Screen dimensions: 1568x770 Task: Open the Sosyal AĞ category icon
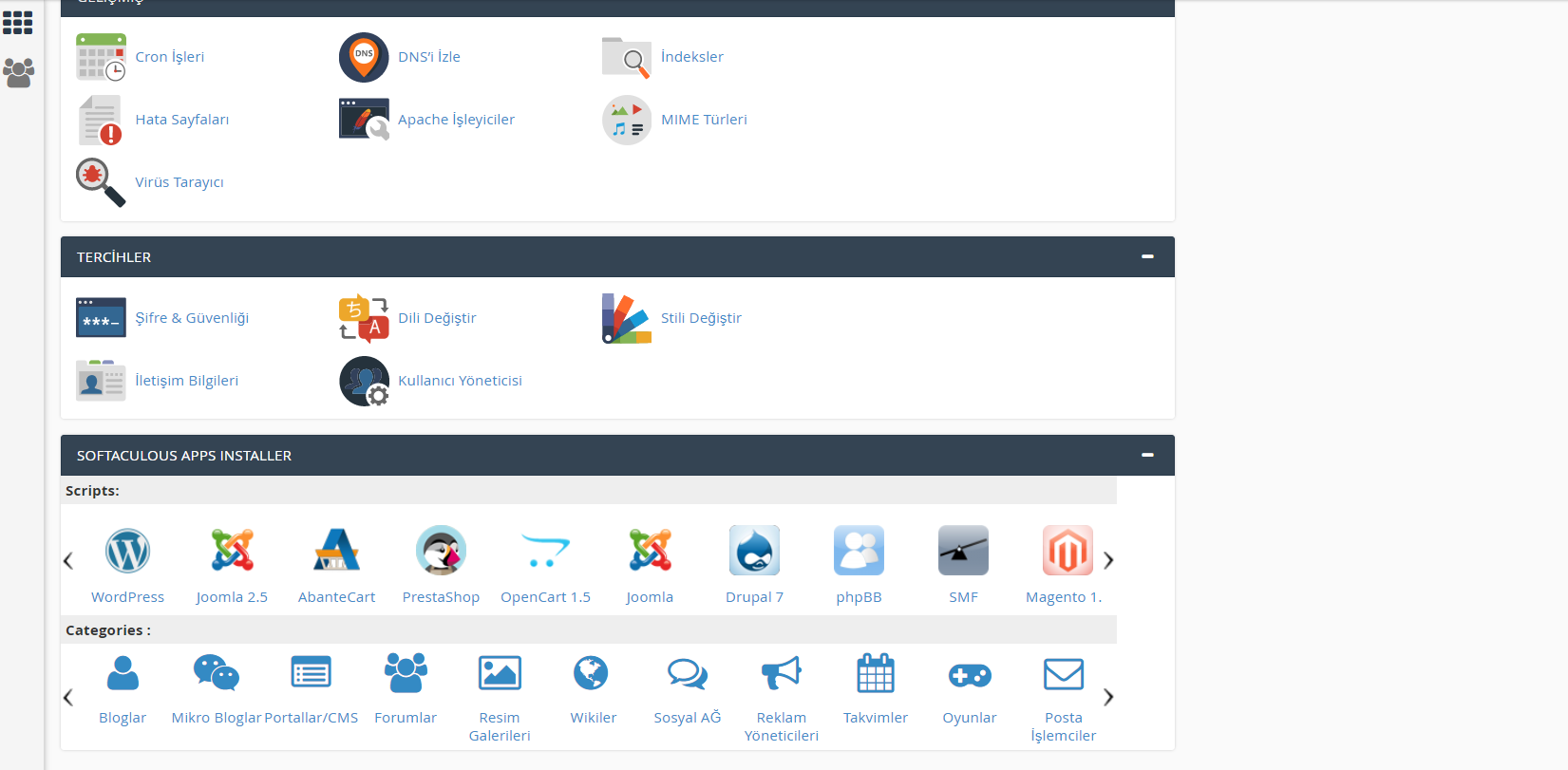coord(688,673)
